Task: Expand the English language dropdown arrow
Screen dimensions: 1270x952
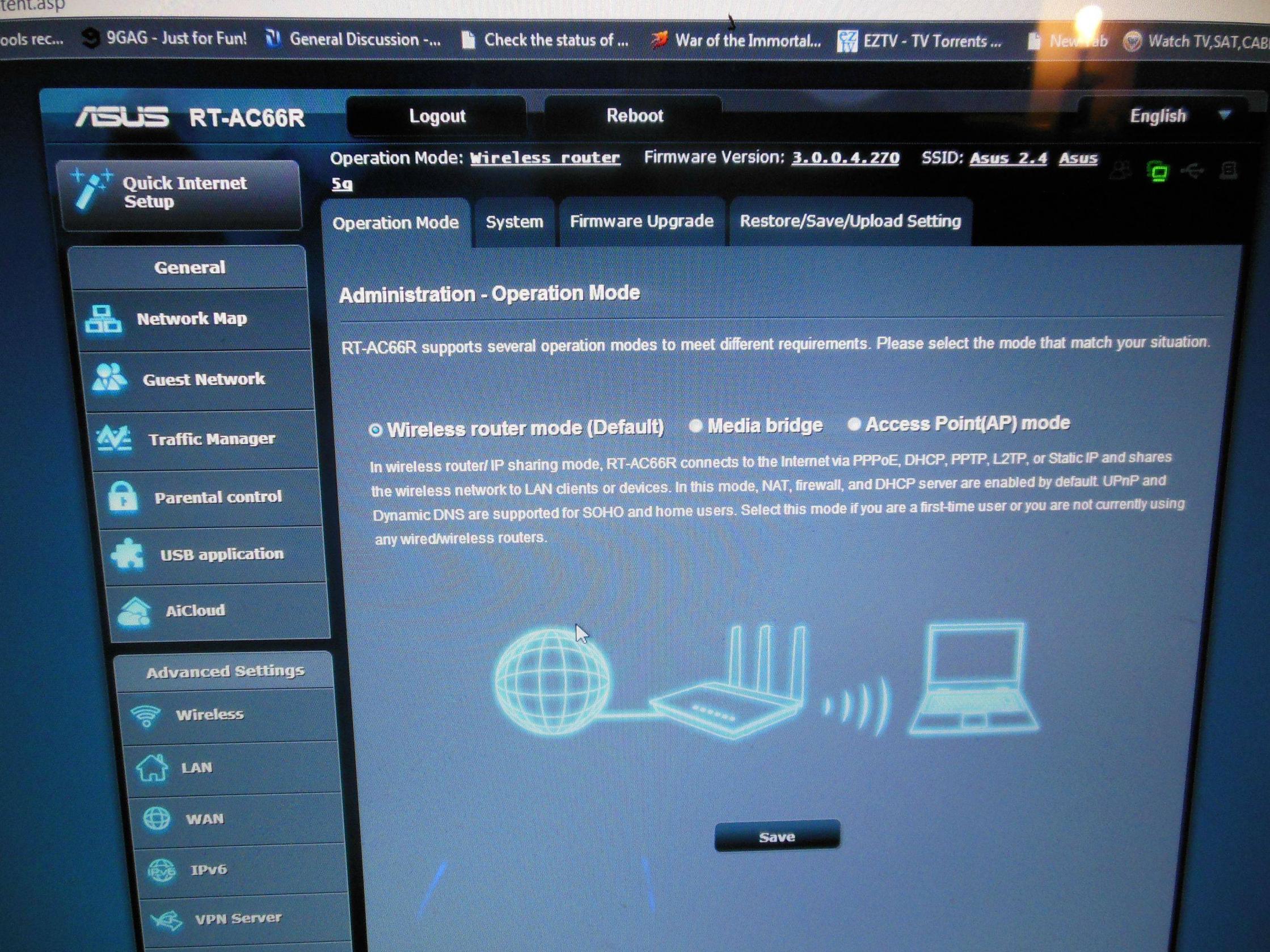Action: pyautogui.click(x=1224, y=115)
